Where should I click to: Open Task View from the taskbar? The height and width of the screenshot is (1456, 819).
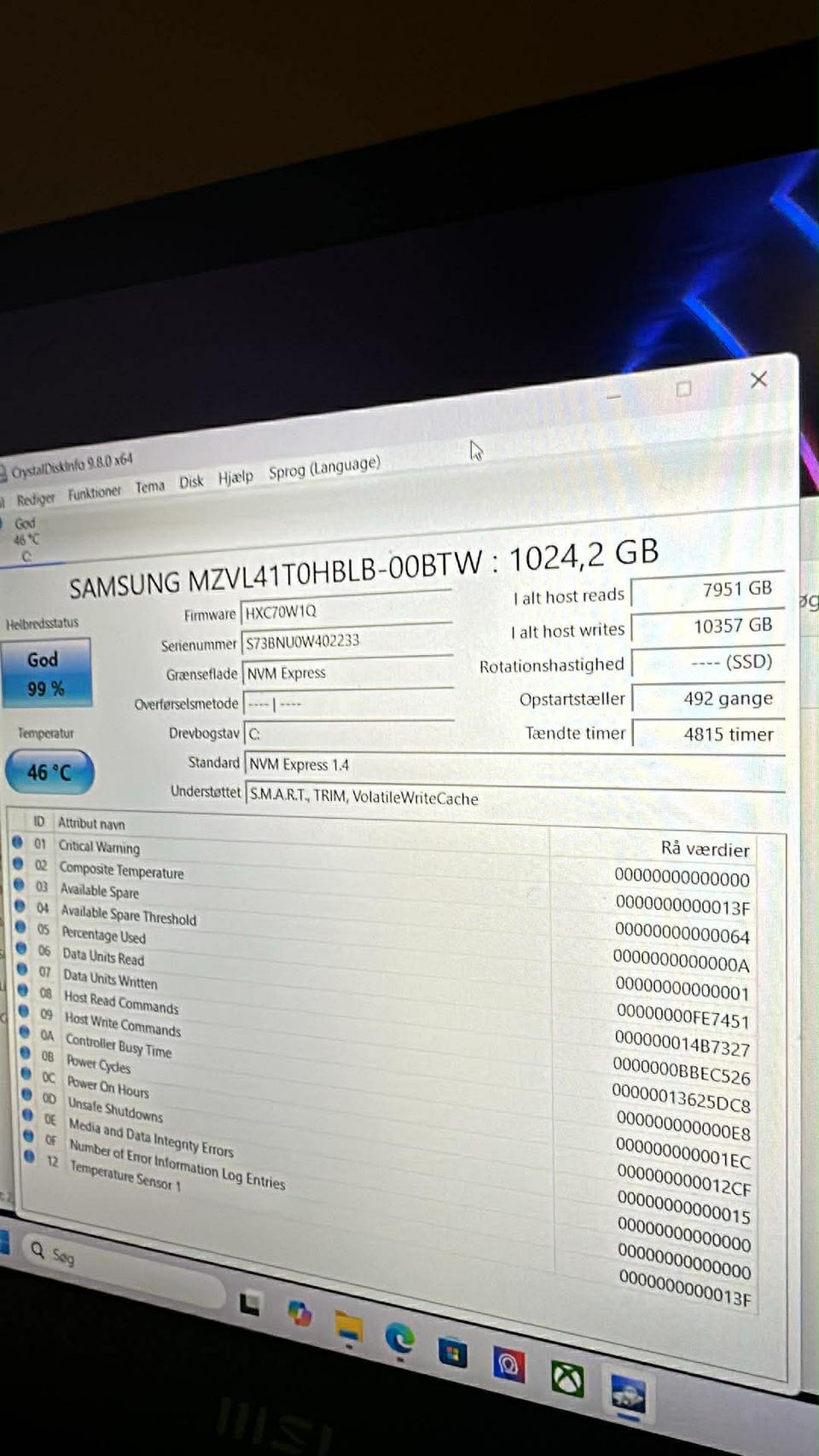pos(249,1302)
